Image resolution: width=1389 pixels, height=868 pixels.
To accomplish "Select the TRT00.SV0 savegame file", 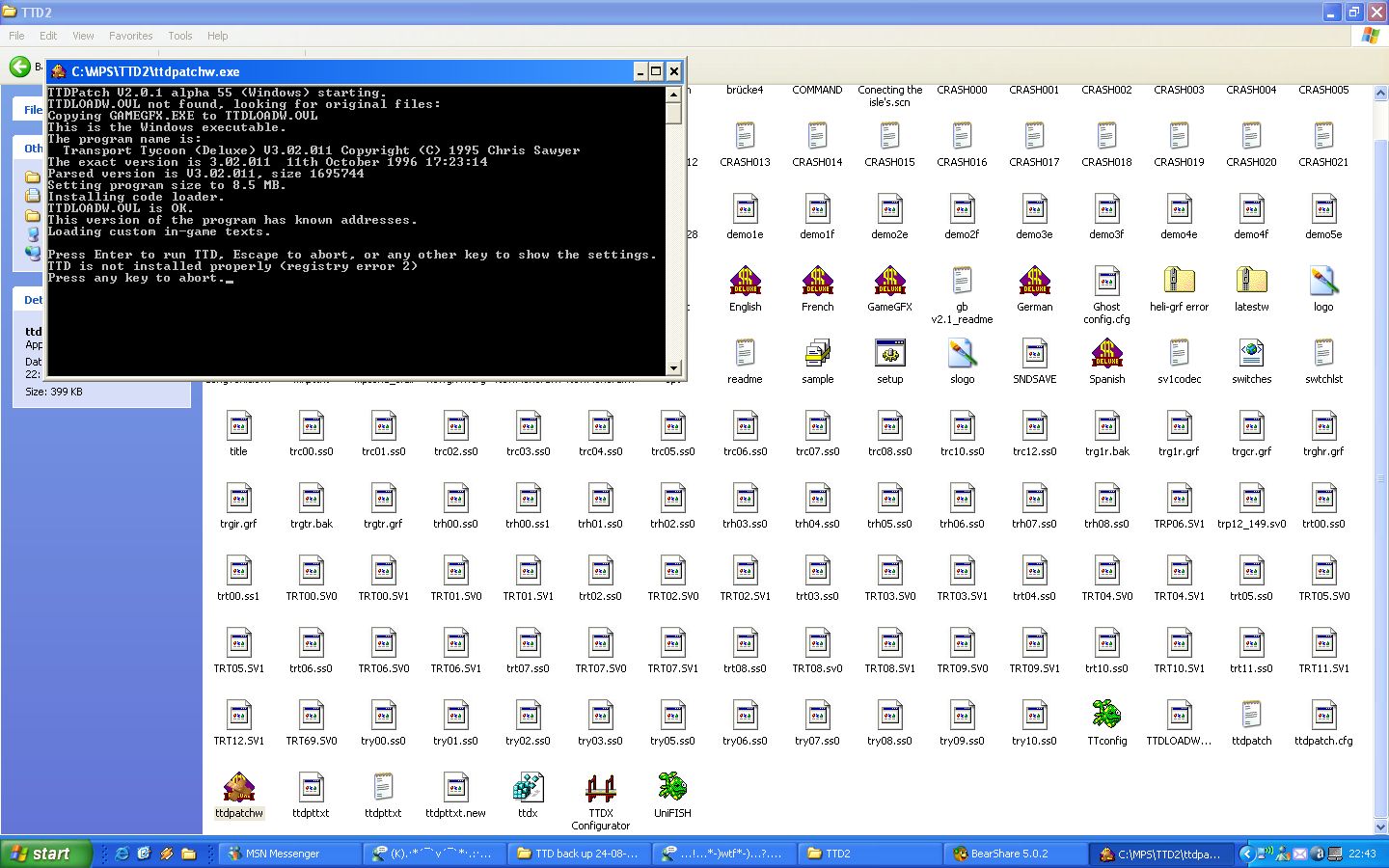I will coord(311,570).
